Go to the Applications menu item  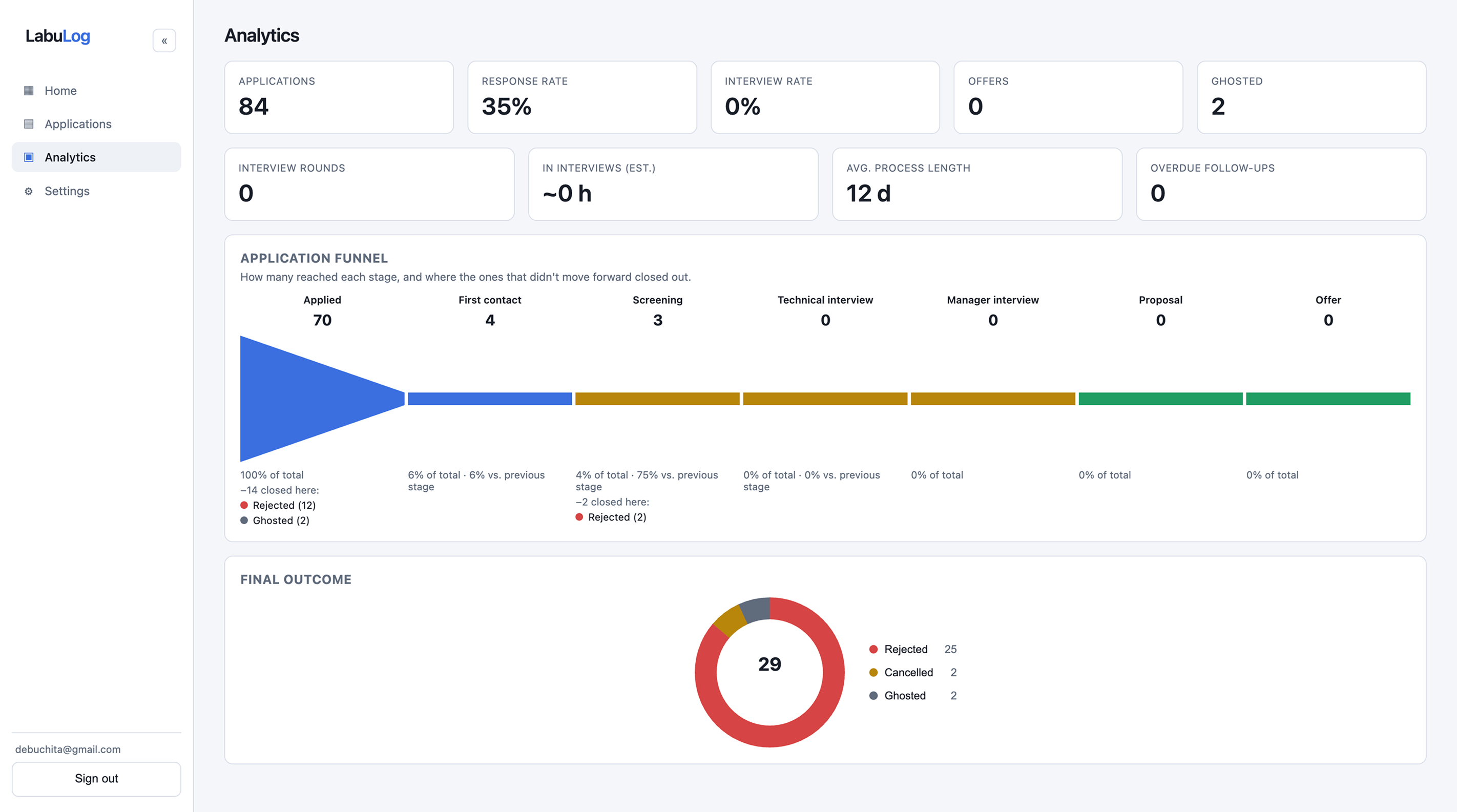point(96,124)
